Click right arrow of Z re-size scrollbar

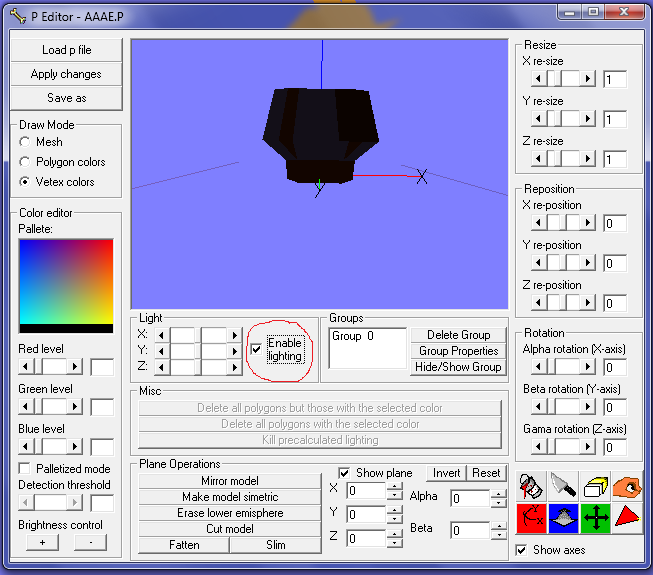[588, 159]
